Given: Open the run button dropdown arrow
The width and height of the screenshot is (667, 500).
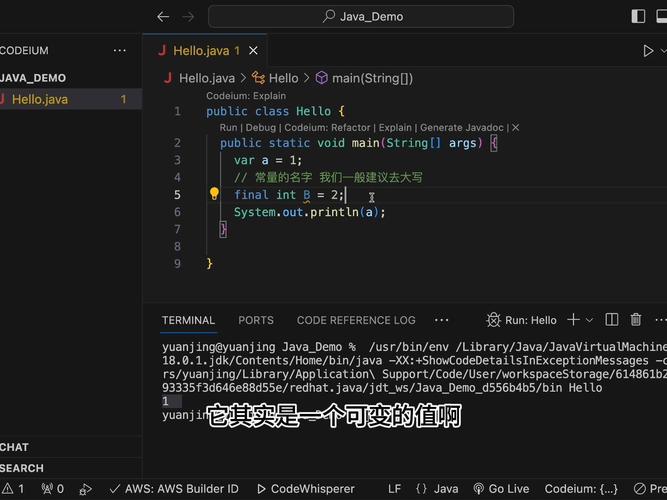Looking at the screenshot, I should click(x=663, y=51).
